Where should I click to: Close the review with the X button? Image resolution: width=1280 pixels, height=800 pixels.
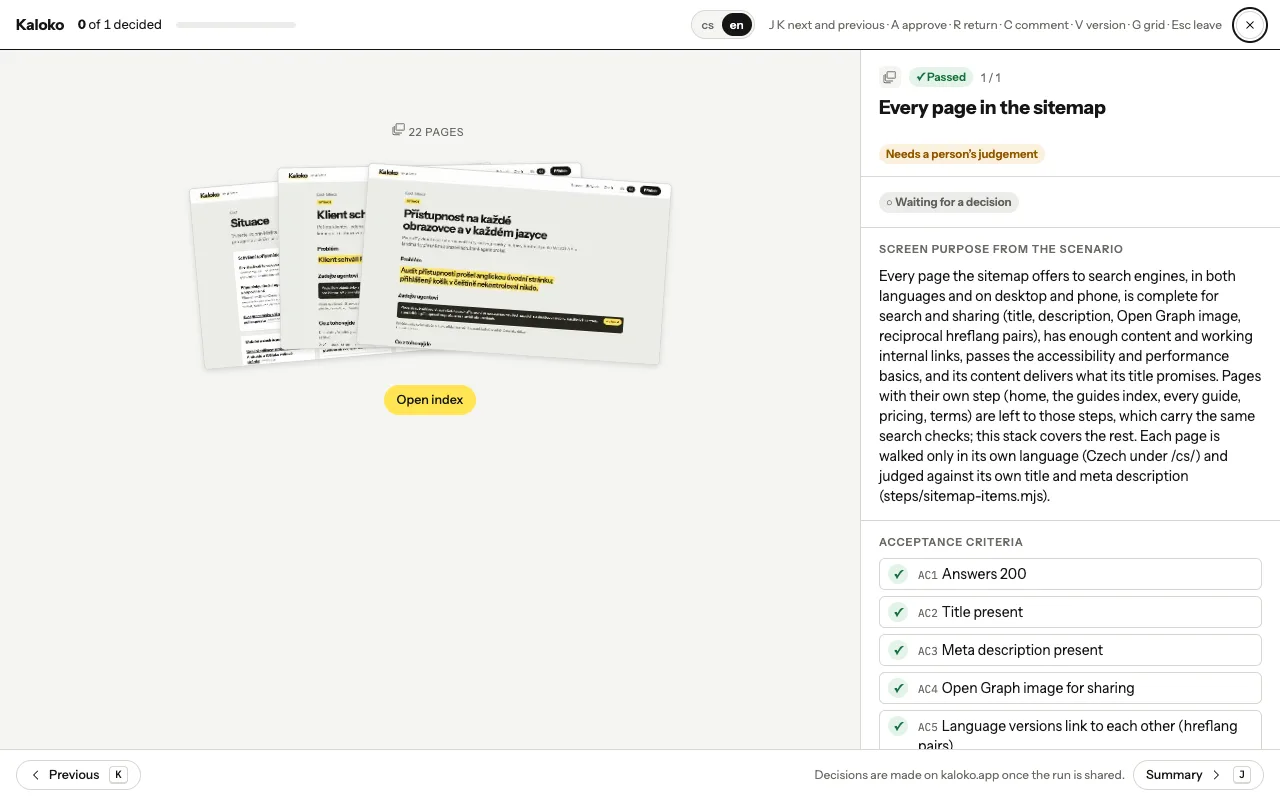click(1250, 25)
